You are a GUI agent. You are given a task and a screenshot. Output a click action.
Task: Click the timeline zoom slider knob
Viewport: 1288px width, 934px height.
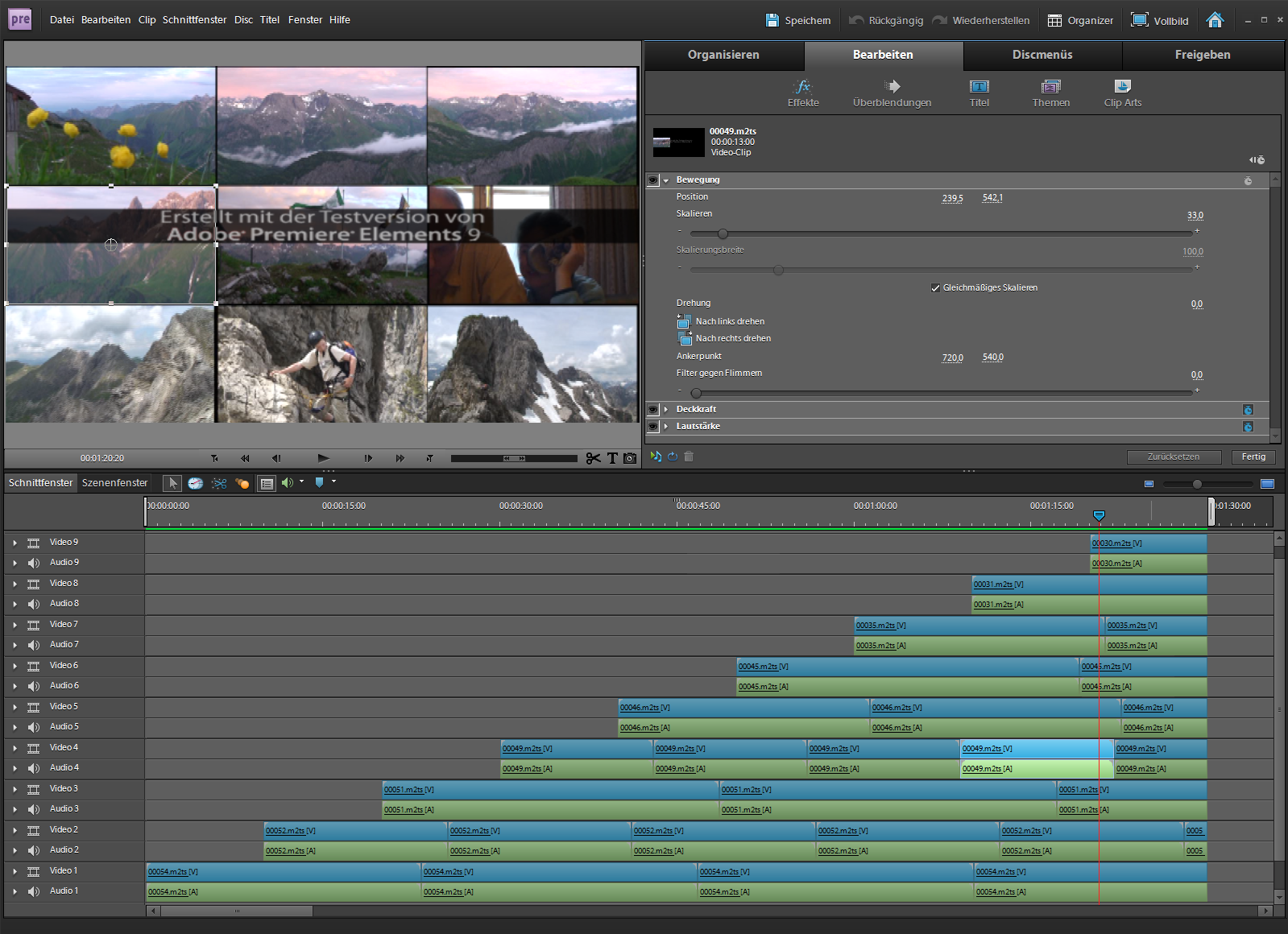1197,484
